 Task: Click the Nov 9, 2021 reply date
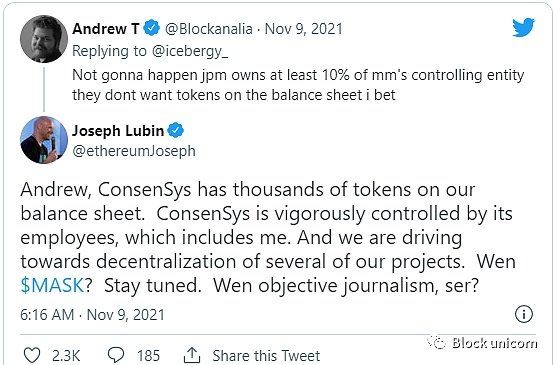303,29
